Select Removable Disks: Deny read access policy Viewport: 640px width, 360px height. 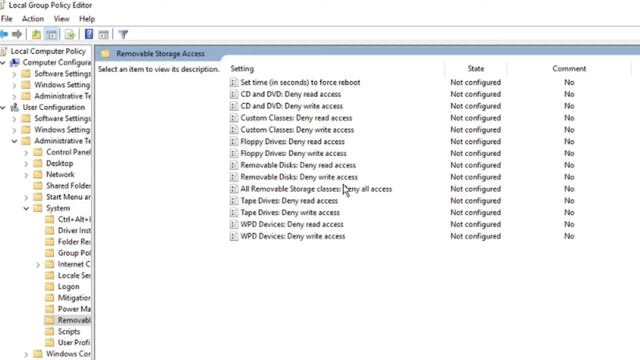pos(298,165)
